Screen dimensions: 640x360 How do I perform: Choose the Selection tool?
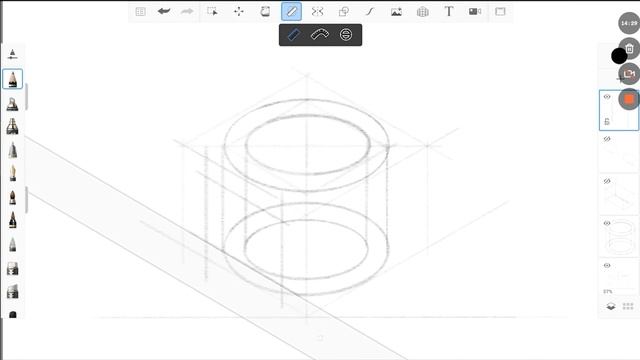pos(213,11)
